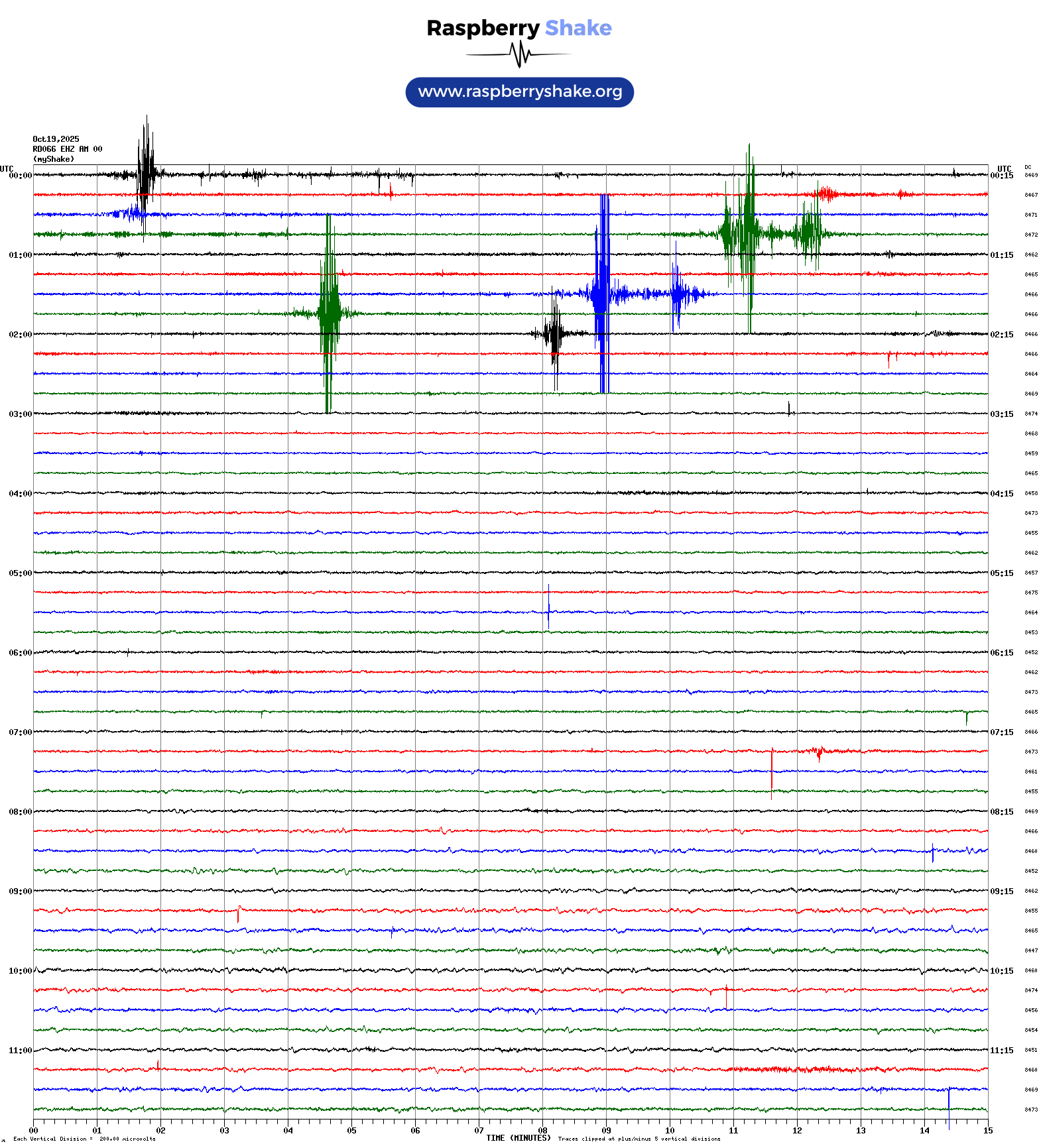The height and width of the screenshot is (1148, 1041).
Task: Click the black burst on the 00:00 trace
Action: 146,174
